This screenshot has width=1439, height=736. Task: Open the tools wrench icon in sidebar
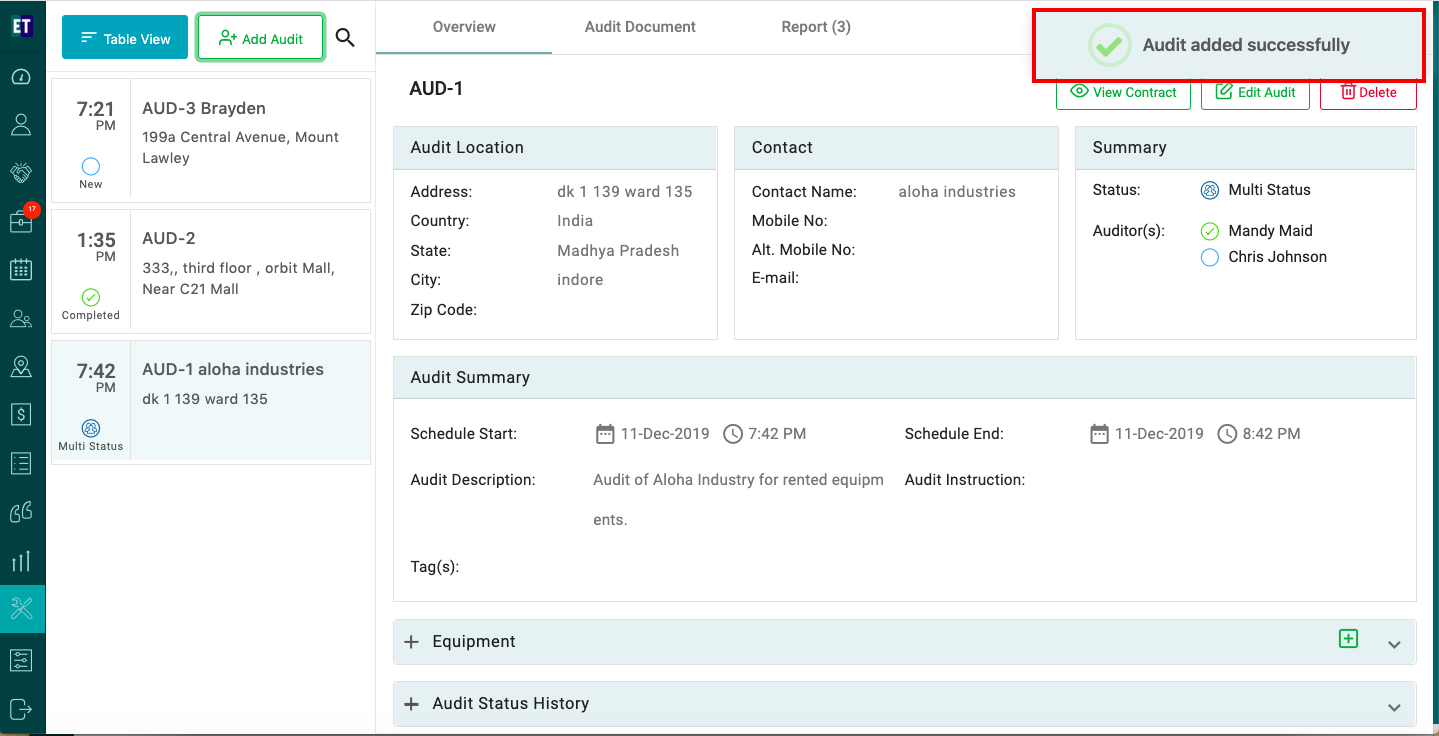(21, 608)
